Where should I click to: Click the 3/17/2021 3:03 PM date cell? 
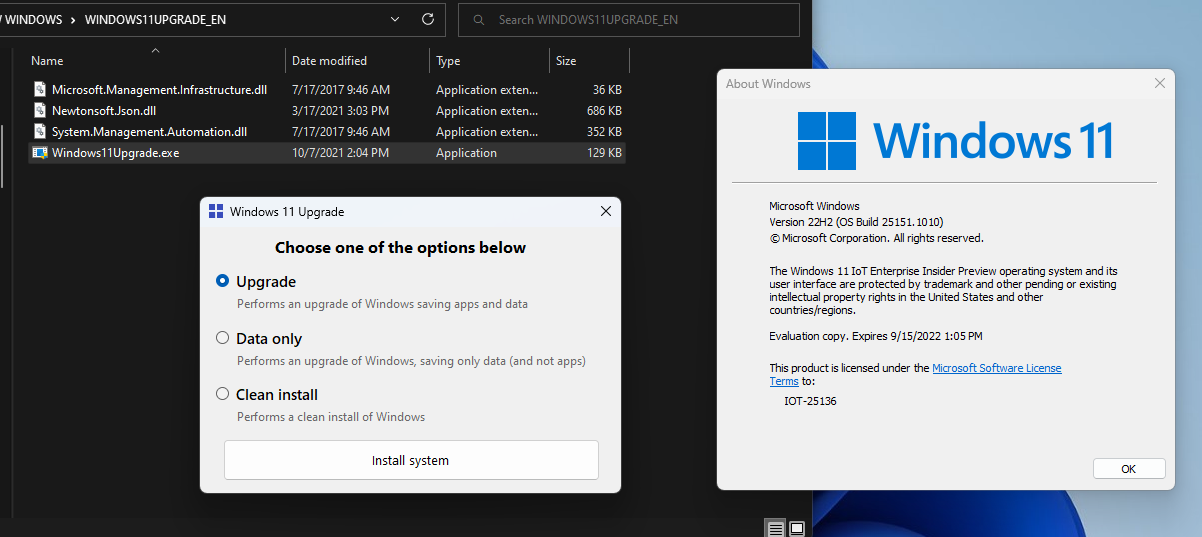click(340, 111)
